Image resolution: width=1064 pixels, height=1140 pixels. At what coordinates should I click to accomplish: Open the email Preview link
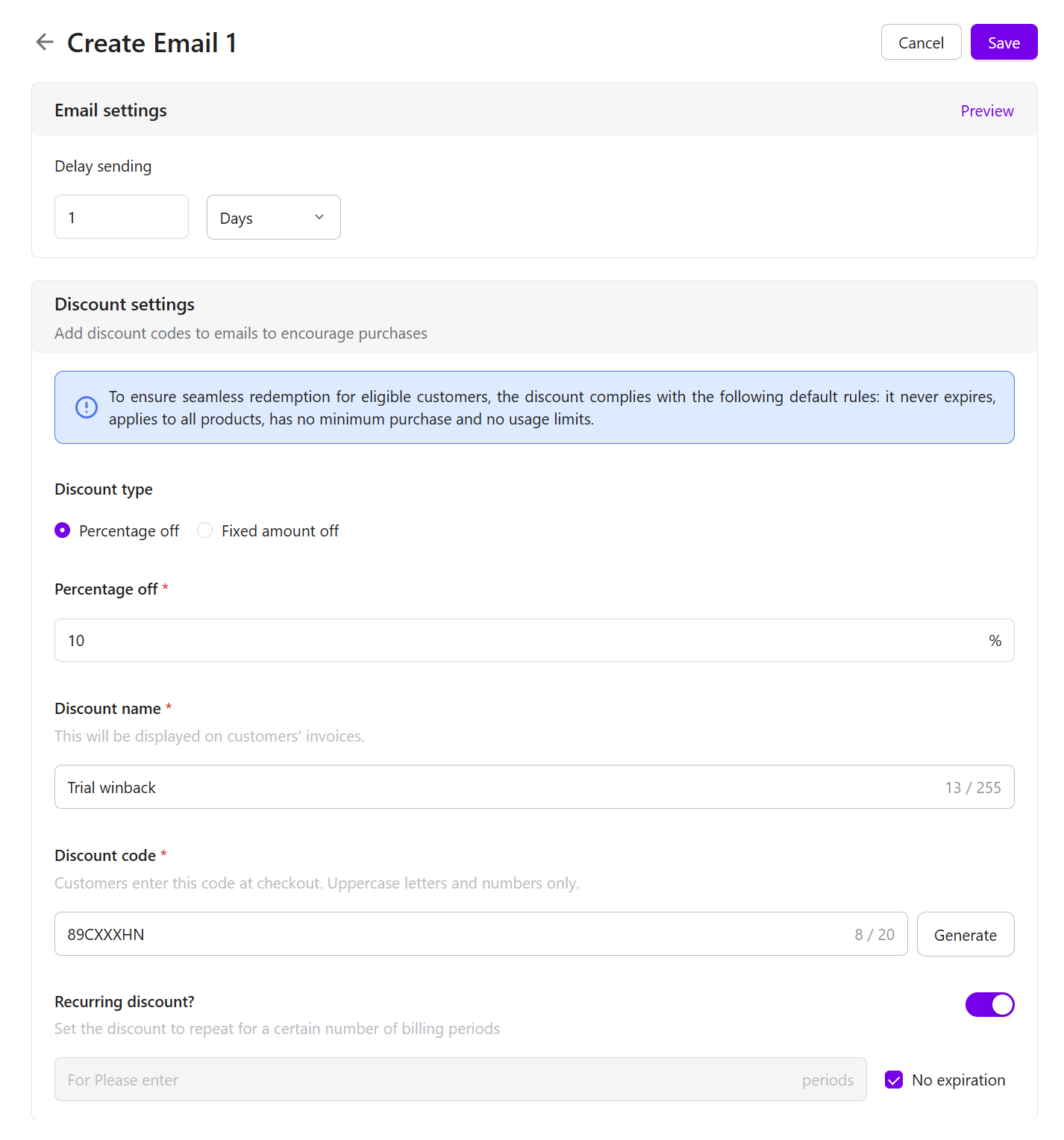(x=986, y=111)
